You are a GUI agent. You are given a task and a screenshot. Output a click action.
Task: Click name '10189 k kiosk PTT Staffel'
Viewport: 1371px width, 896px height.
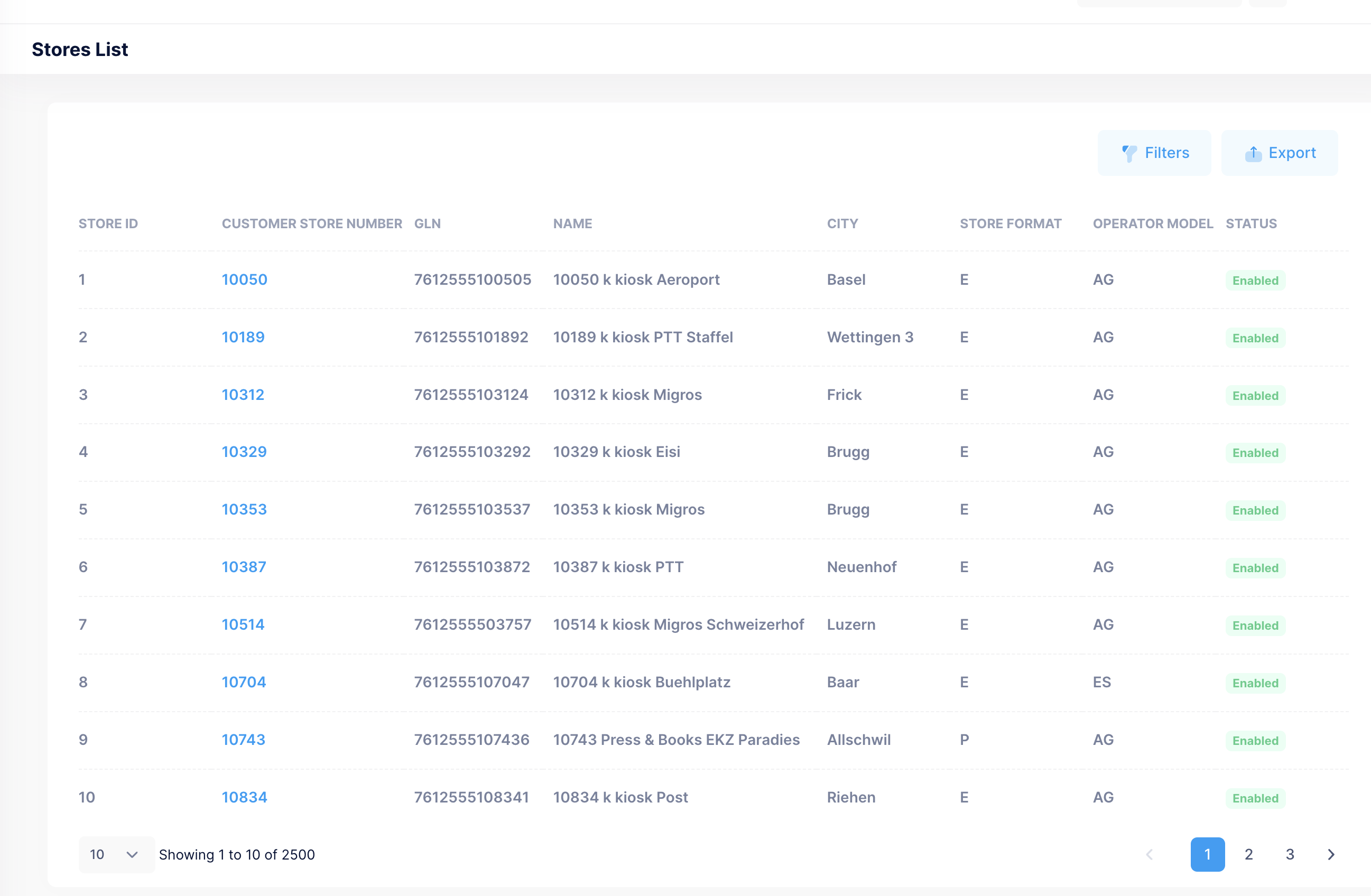(x=643, y=338)
